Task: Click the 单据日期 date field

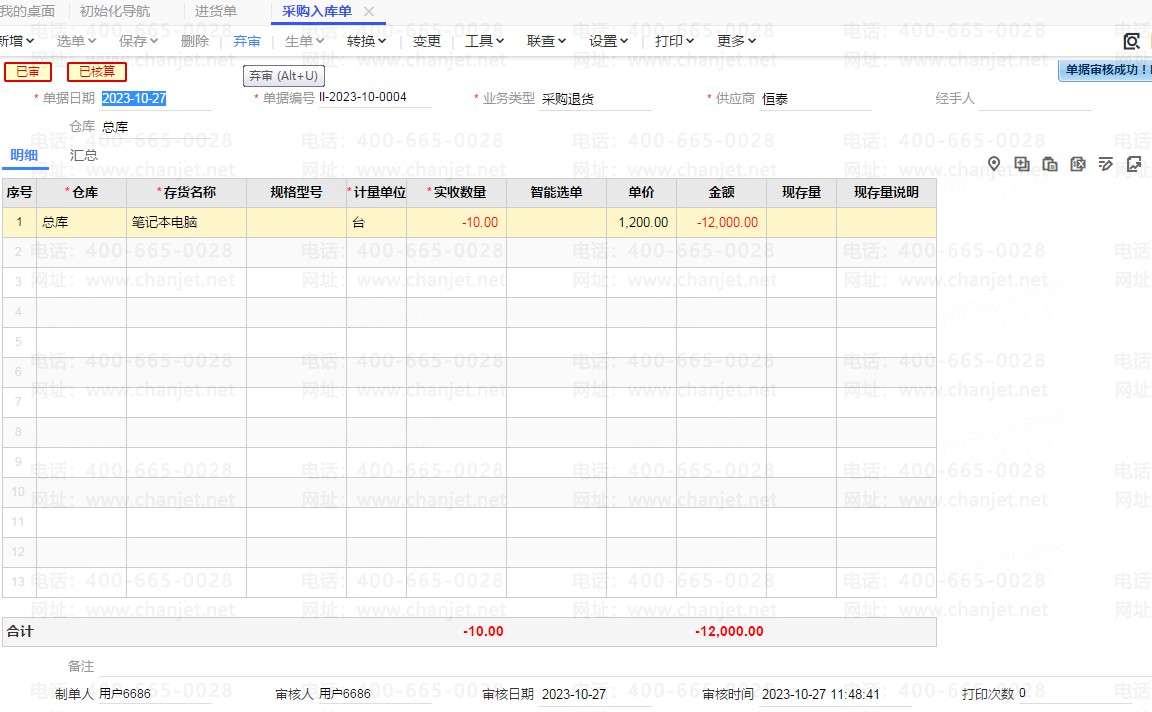Action: click(155, 98)
